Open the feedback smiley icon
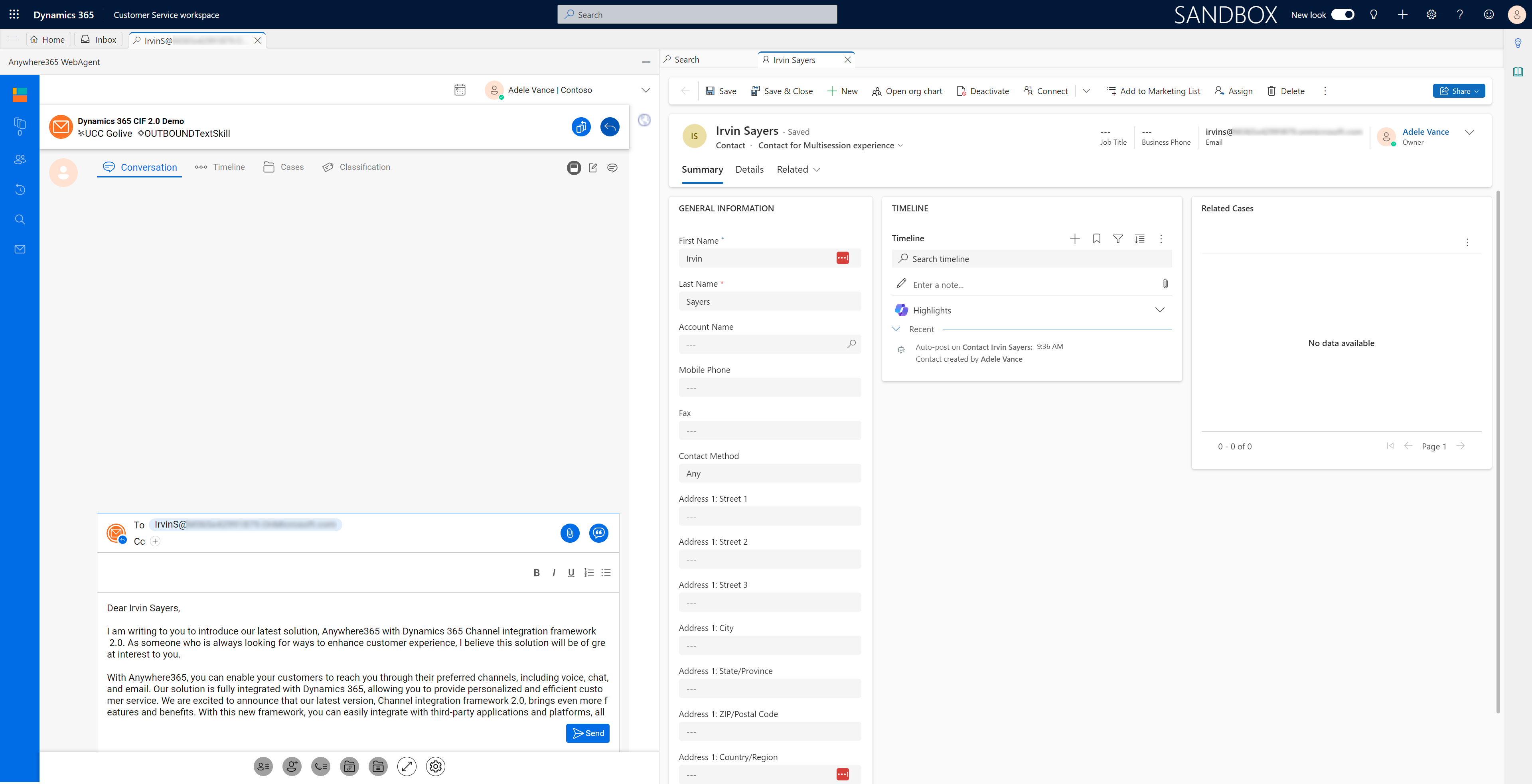The image size is (1532, 784). (x=1488, y=14)
